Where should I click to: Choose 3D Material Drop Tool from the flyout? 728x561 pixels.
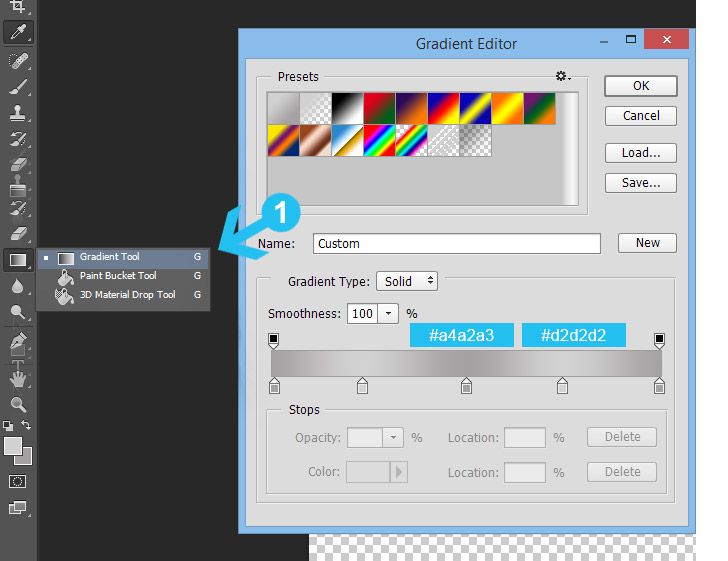tap(127, 295)
